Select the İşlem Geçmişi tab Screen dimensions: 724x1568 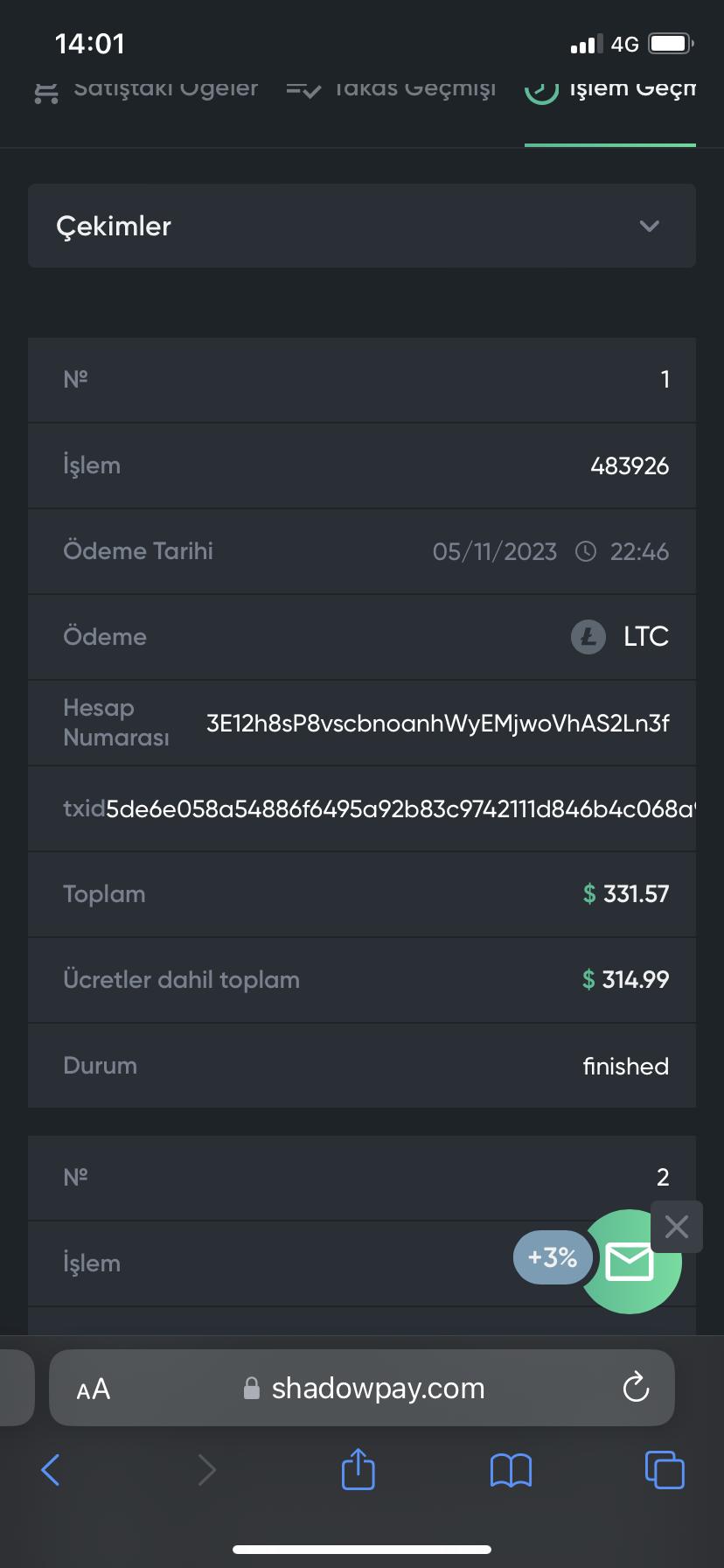coord(610,89)
